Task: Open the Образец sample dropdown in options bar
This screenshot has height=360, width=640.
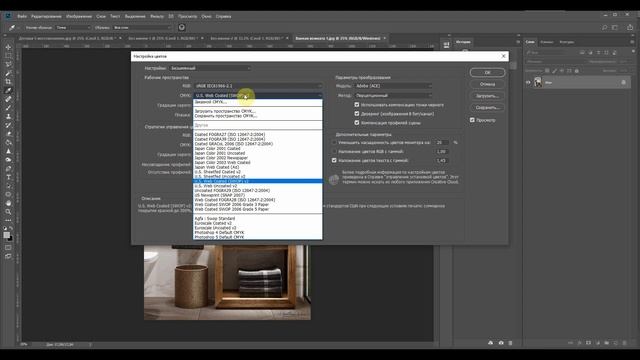Action: click(x=142, y=27)
